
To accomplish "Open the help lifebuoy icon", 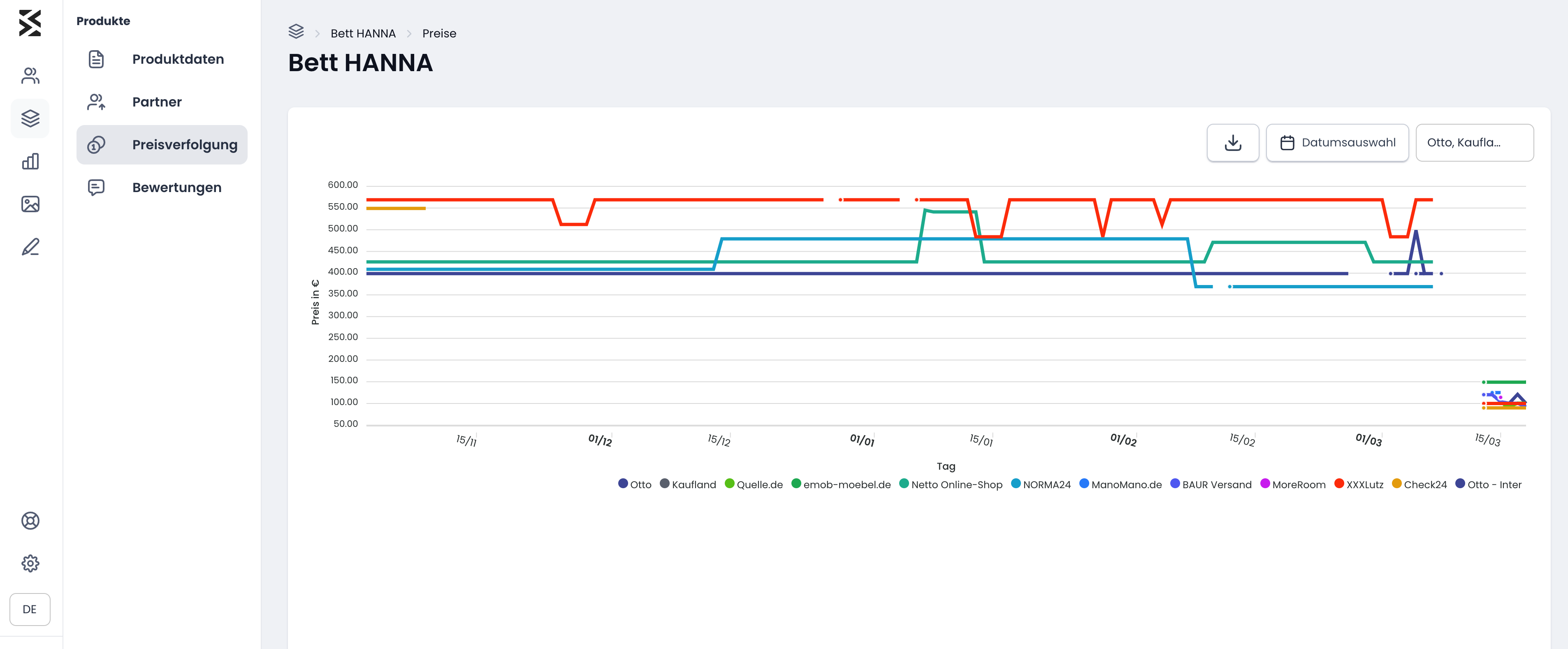I will [30, 521].
